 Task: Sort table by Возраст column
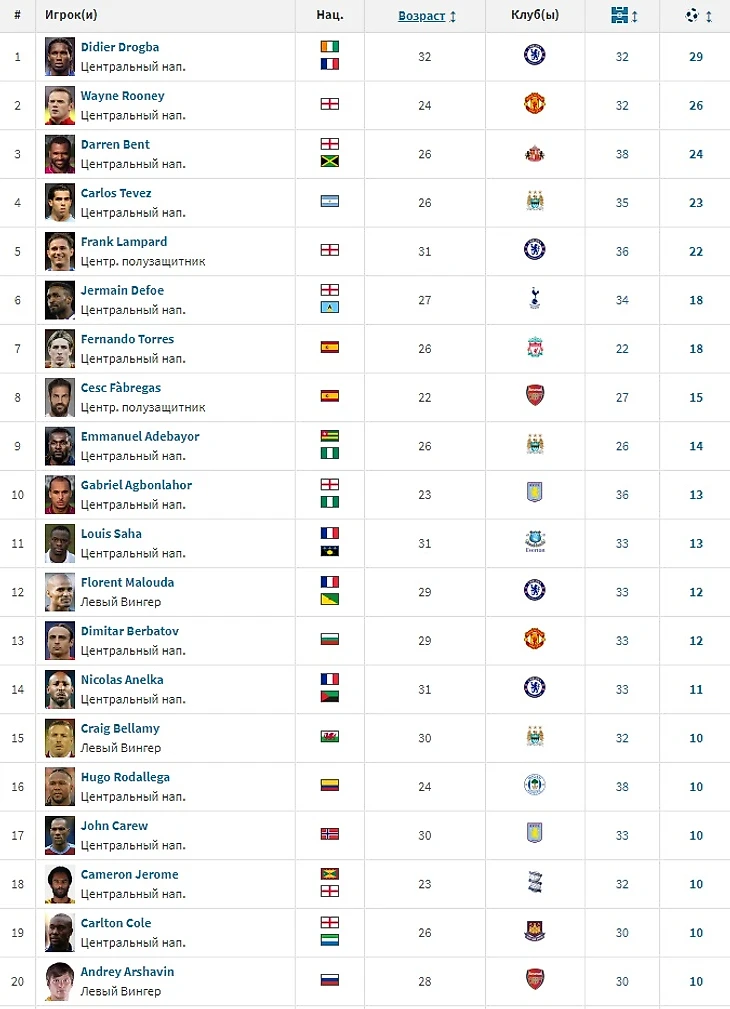point(422,15)
